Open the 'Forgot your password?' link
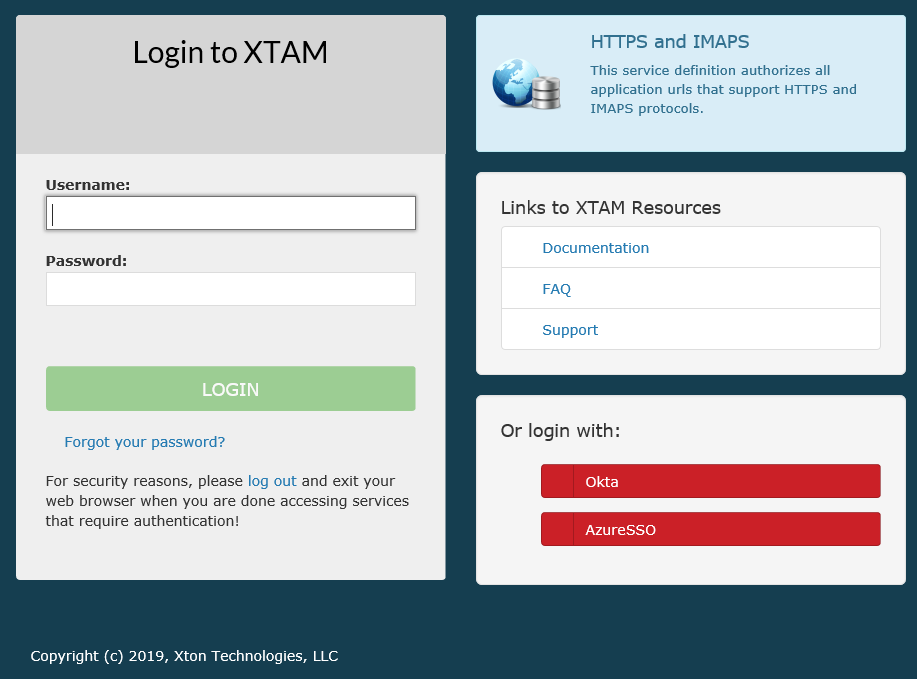 tap(144, 442)
